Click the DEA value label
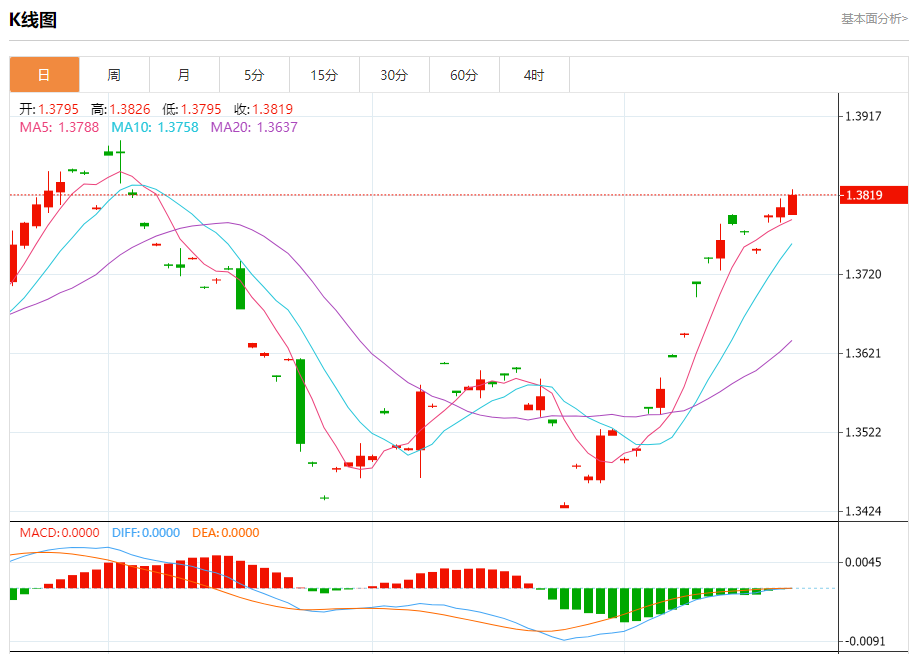The width and height of the screenshot is (914, 654). pyautogui.click(x=225, y=533)
